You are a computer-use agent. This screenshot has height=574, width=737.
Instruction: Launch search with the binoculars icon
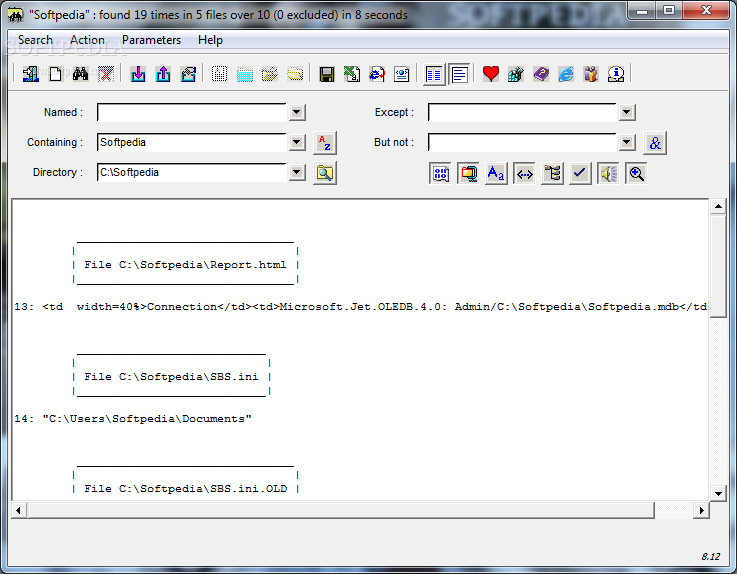coord(80,74)
